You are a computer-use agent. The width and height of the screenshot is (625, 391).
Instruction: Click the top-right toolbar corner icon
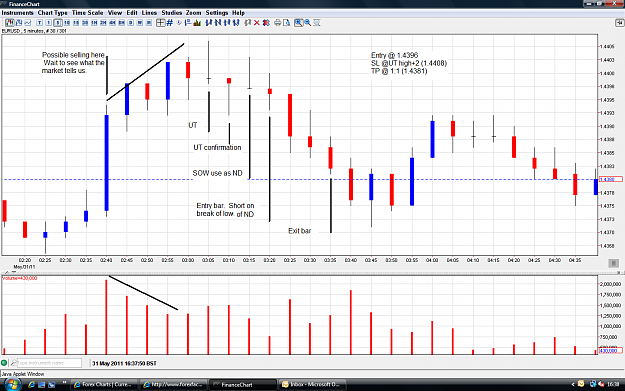tap(619, 23)
